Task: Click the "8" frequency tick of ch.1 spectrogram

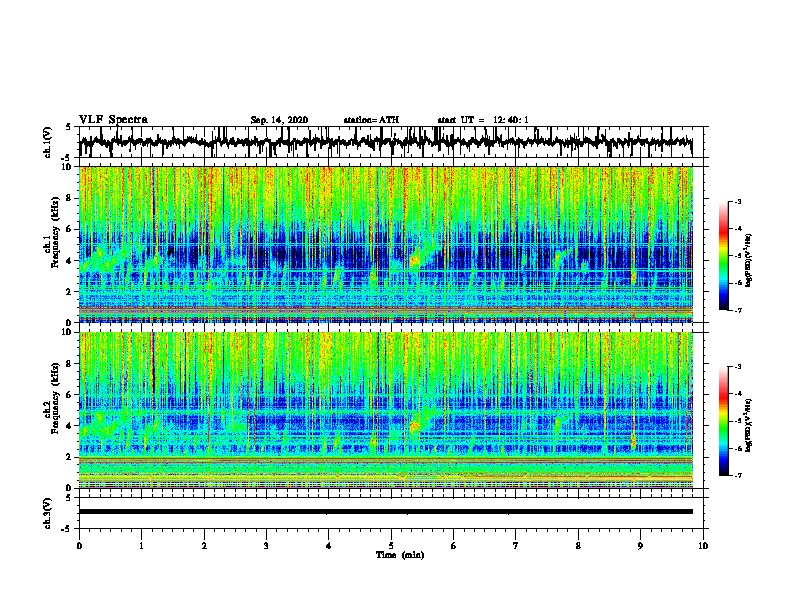Action: pyautogui.click(x=70, y=198)
